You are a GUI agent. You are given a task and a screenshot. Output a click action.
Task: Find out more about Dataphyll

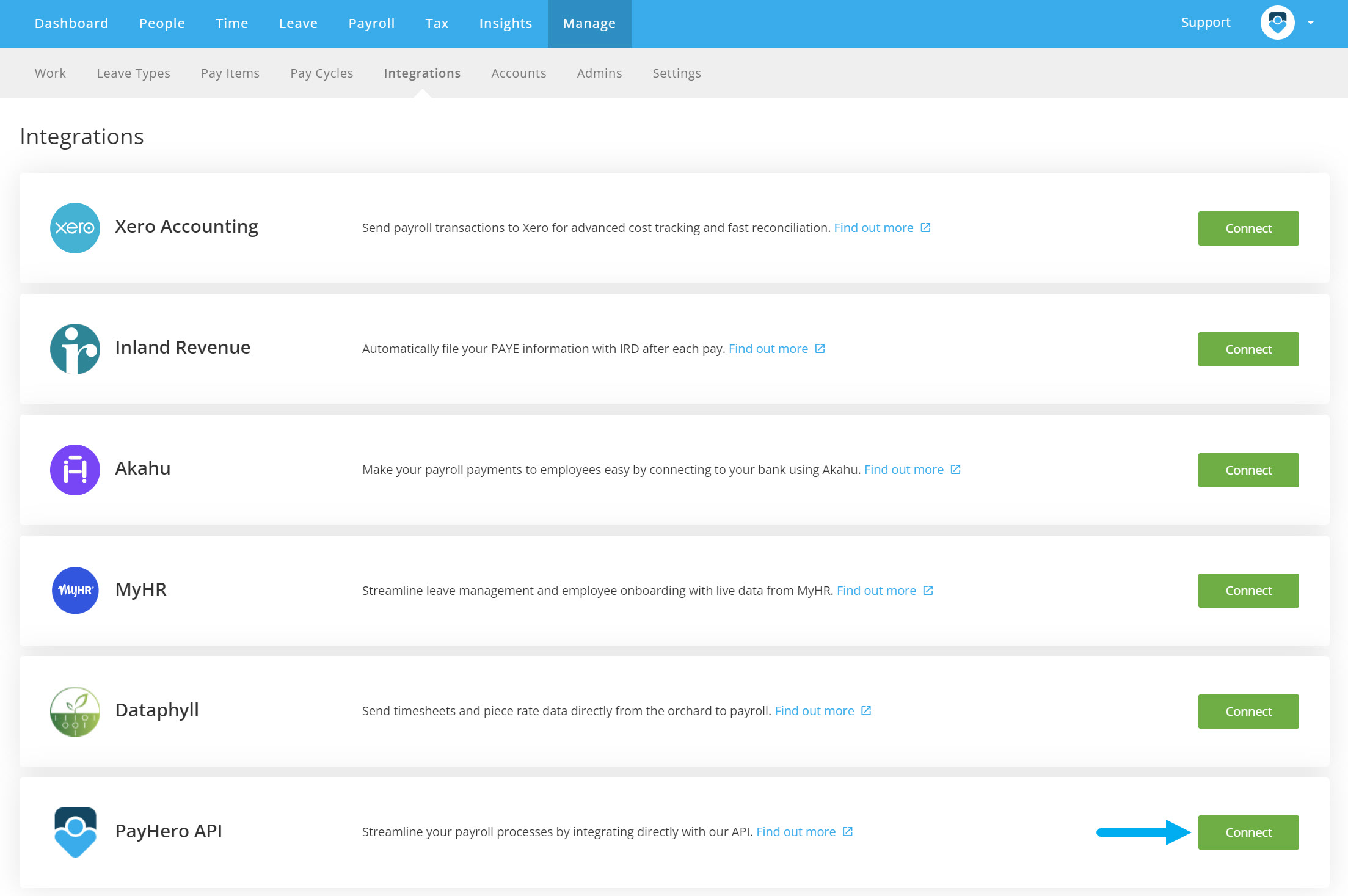[814, 711]
